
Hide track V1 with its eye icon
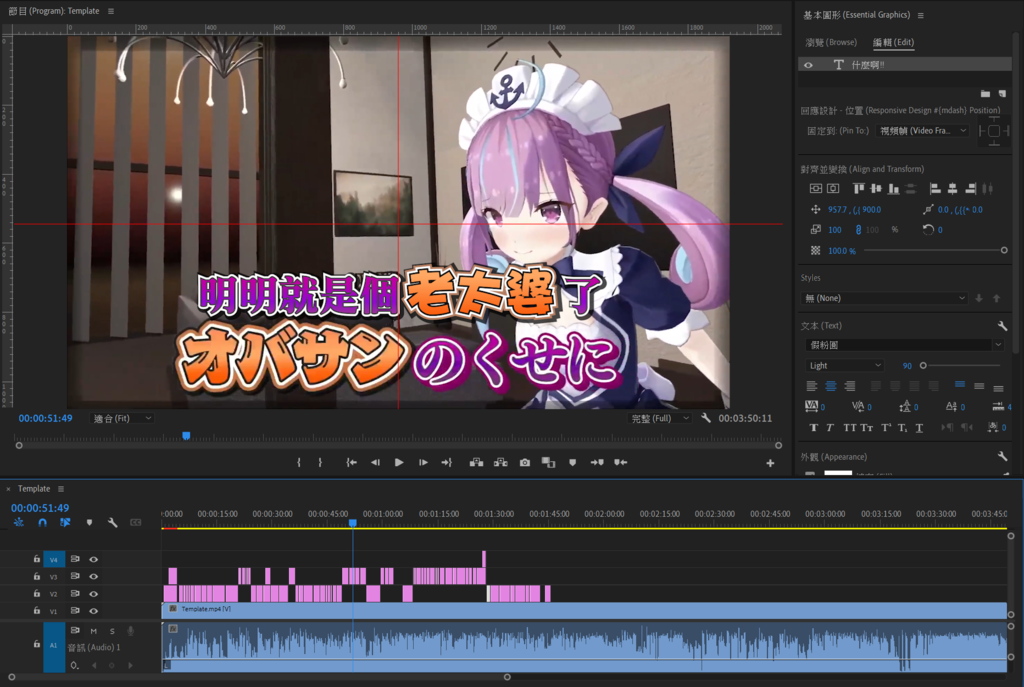coord(93,611)
